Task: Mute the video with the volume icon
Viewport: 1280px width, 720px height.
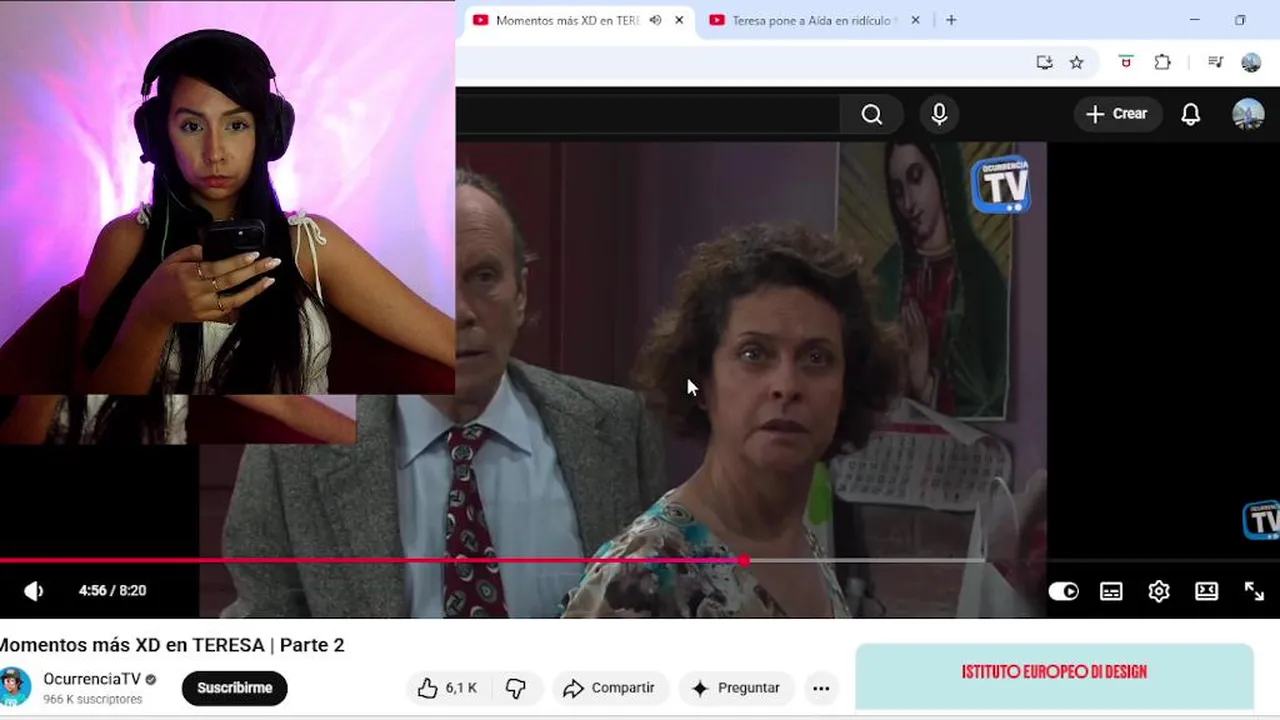Action: (33, 591)
